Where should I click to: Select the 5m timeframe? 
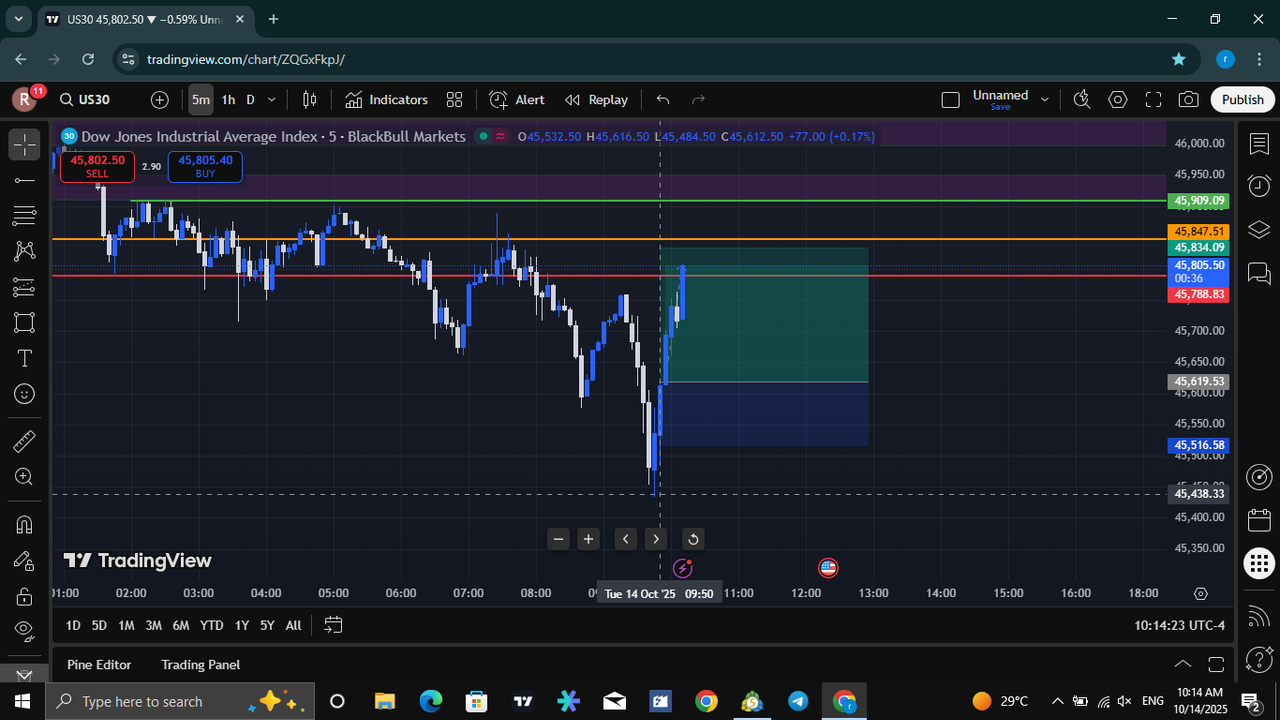pyautogui.click(x=201, y=100)
